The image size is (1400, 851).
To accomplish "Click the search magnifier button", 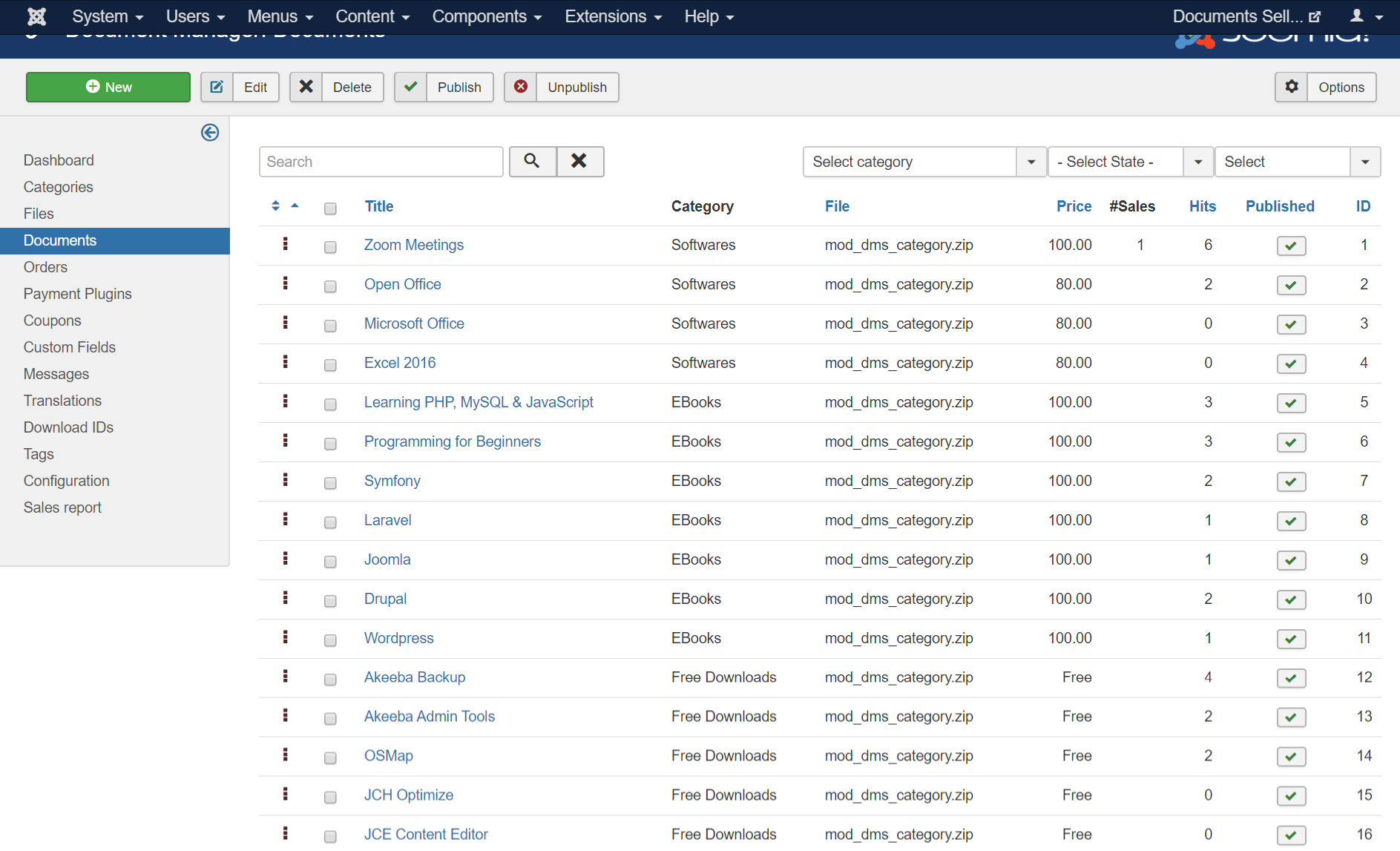I will (x=533, y=162).
